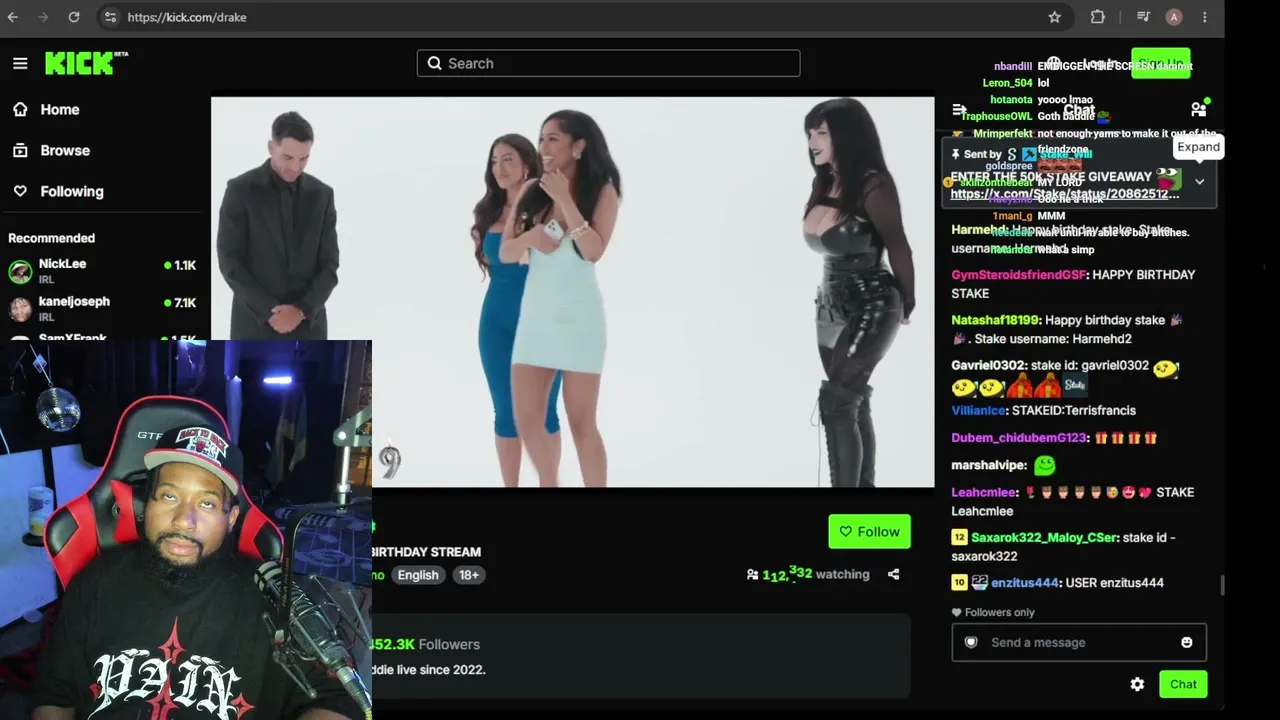Expand the pinned giveaway message

[1199, 182]
